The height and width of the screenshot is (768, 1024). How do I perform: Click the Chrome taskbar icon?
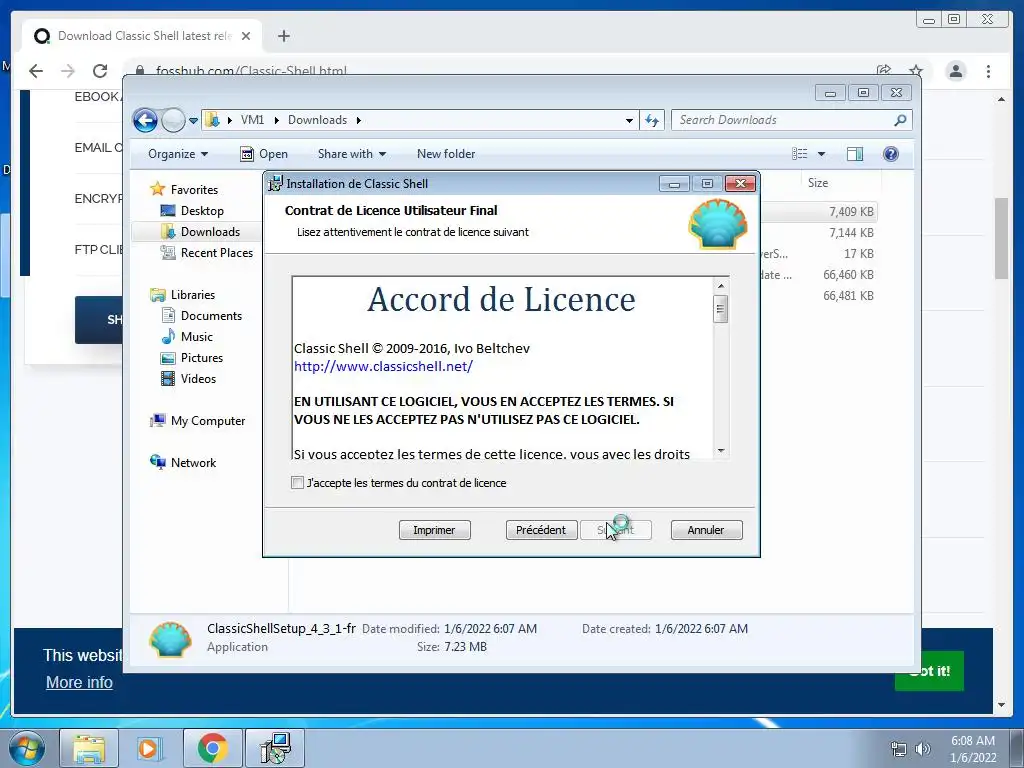point(212,748)
